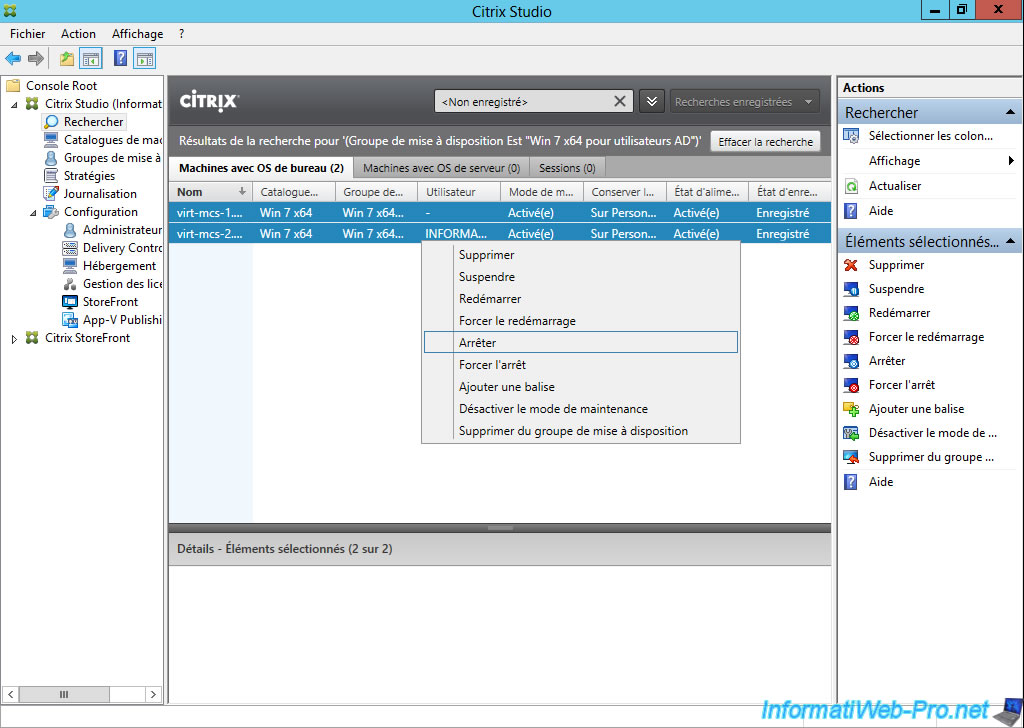This screenshot has height=728, width=1024.
Task: Select the StoreFront node icon in tree
Action: (x=70, y=302)
